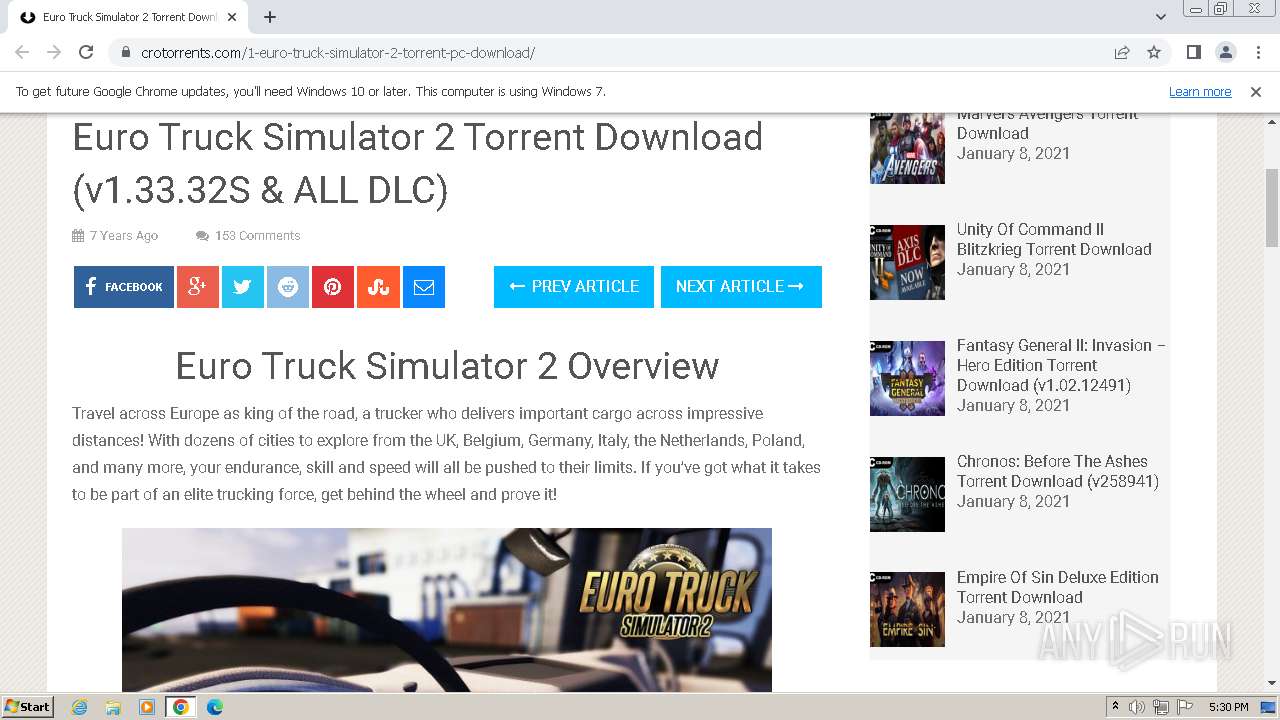Open Fantasy General II thumbnail
The height and width of the screenshot is (720, 1280).
coord(907,378)
